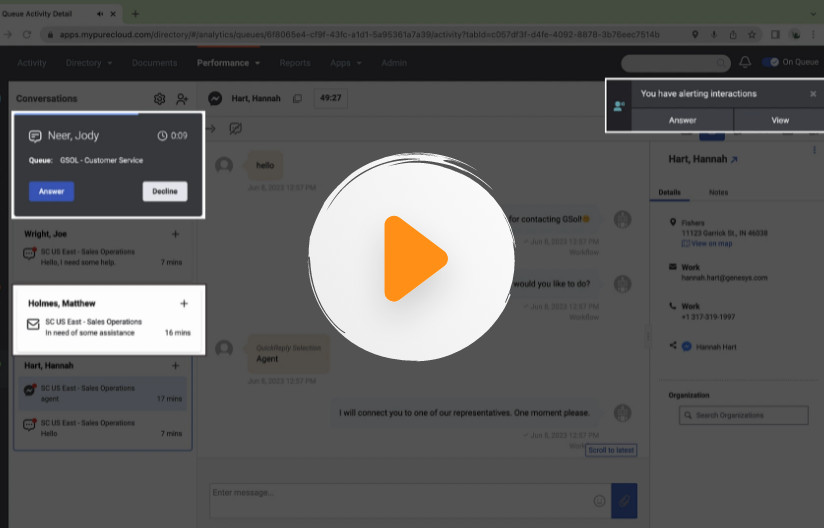This screenshot has height=528, width=824.
Task: Decline the Neer, Jody interaction
Action: 164,191
